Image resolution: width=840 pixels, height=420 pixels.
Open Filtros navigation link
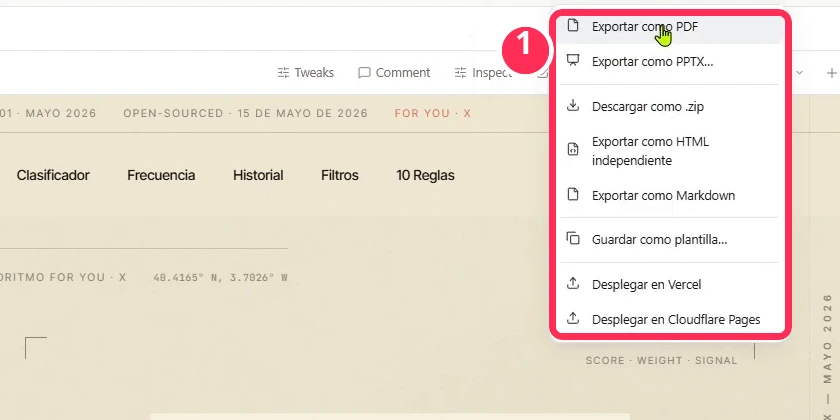click(x=340, y=175)
